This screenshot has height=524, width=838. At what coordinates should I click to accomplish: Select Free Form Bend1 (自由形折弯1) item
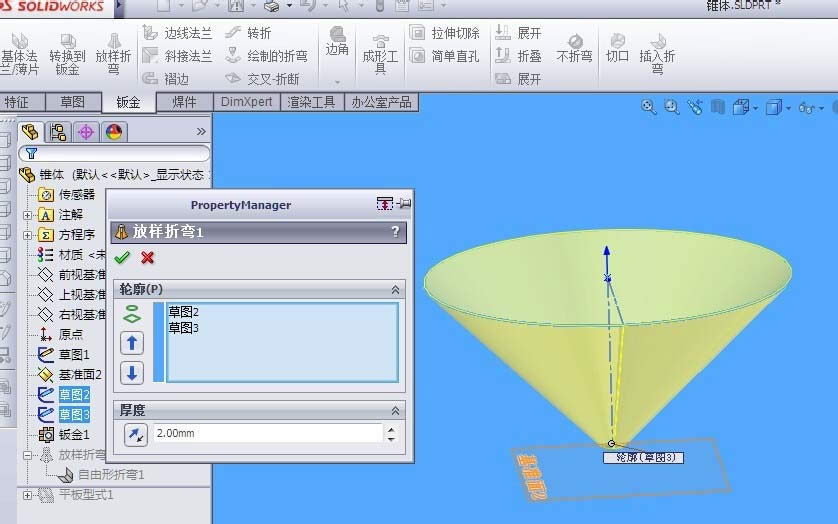[x=102, y=475]
